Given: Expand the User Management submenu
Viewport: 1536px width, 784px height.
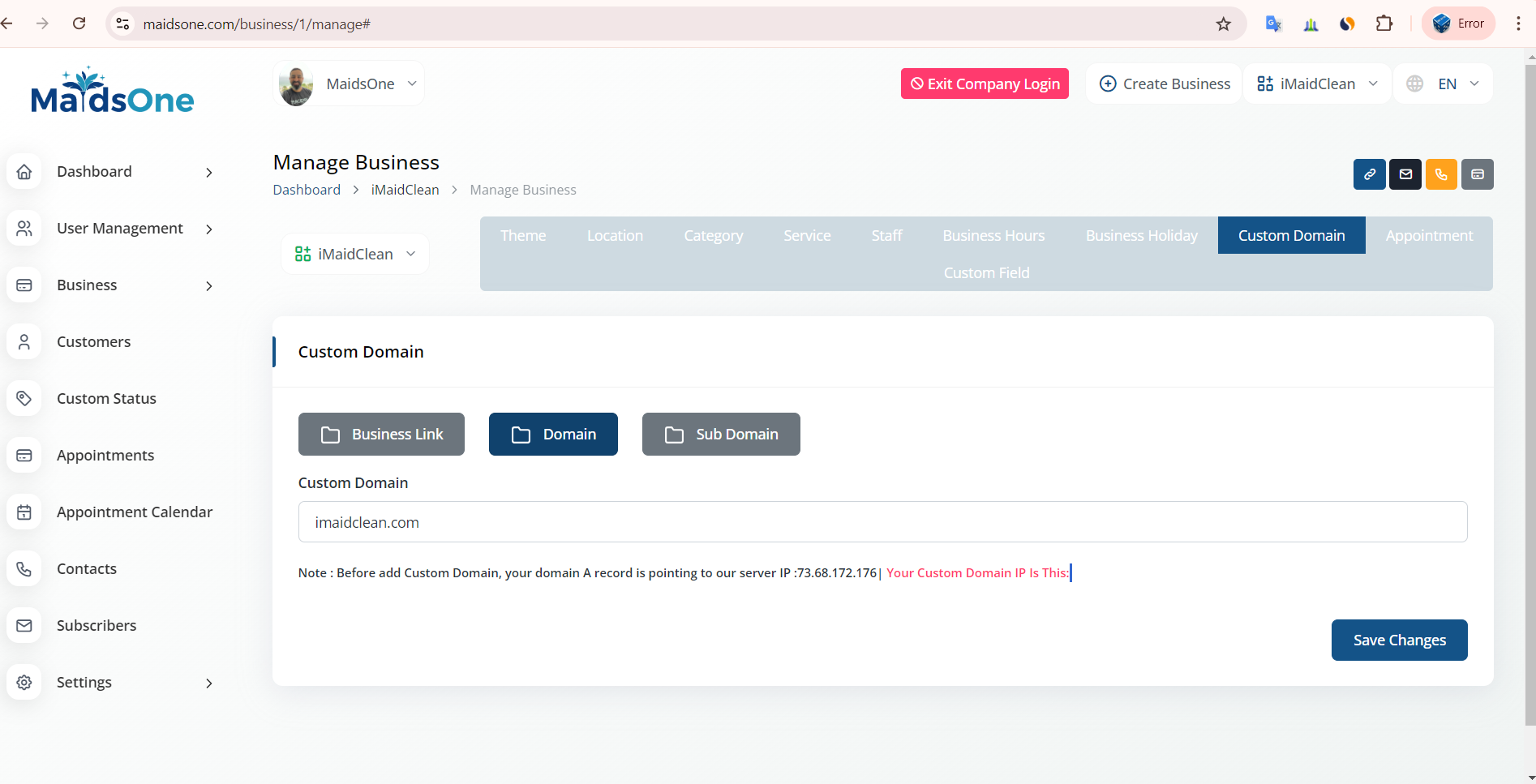Looking at the screenshot, I should (x=208, y=229).
